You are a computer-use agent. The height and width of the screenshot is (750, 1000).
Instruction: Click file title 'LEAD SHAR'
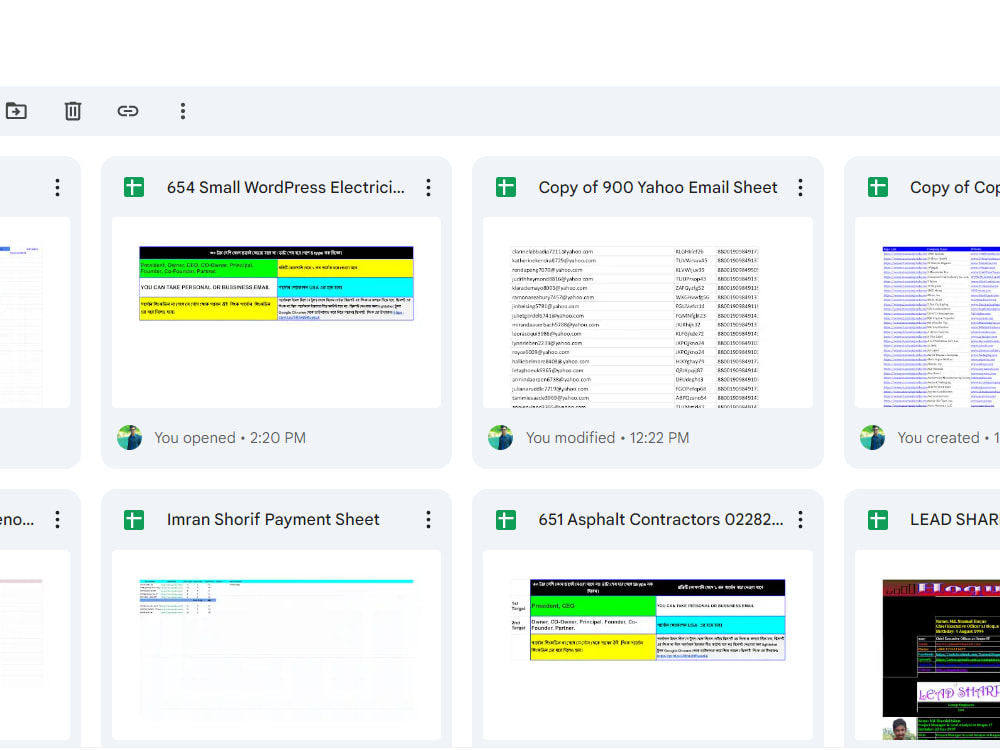[x=955, y=520]
